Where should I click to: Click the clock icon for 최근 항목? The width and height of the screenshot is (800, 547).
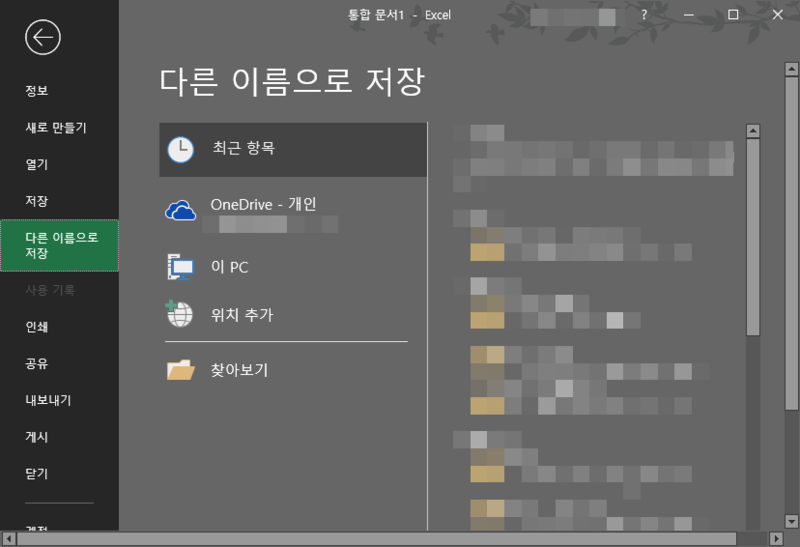click(181, 150)
